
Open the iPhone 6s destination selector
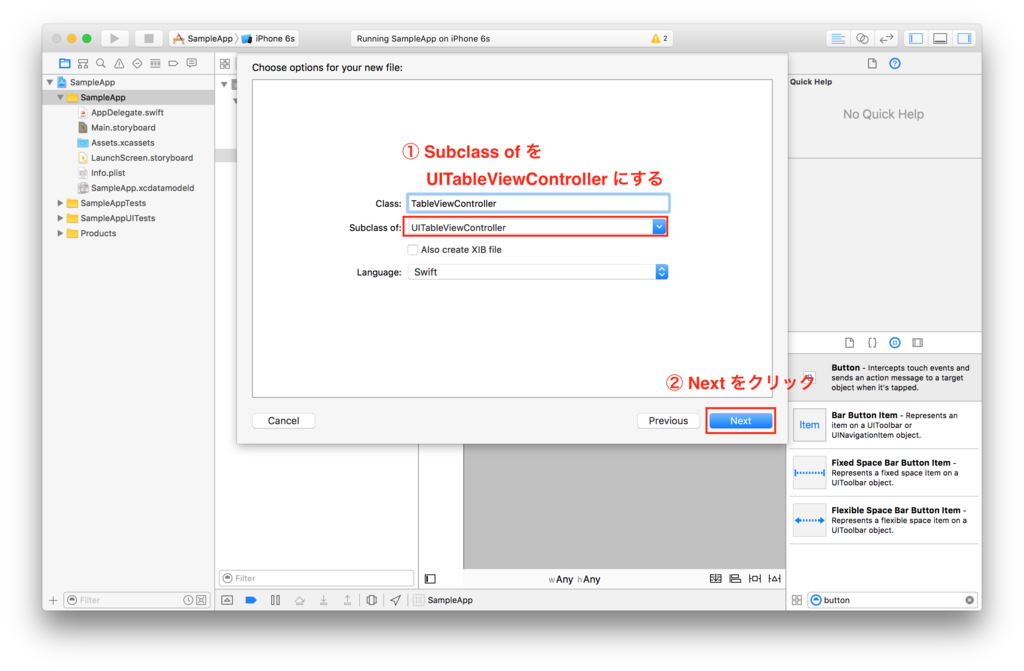(x=269, y=39)
